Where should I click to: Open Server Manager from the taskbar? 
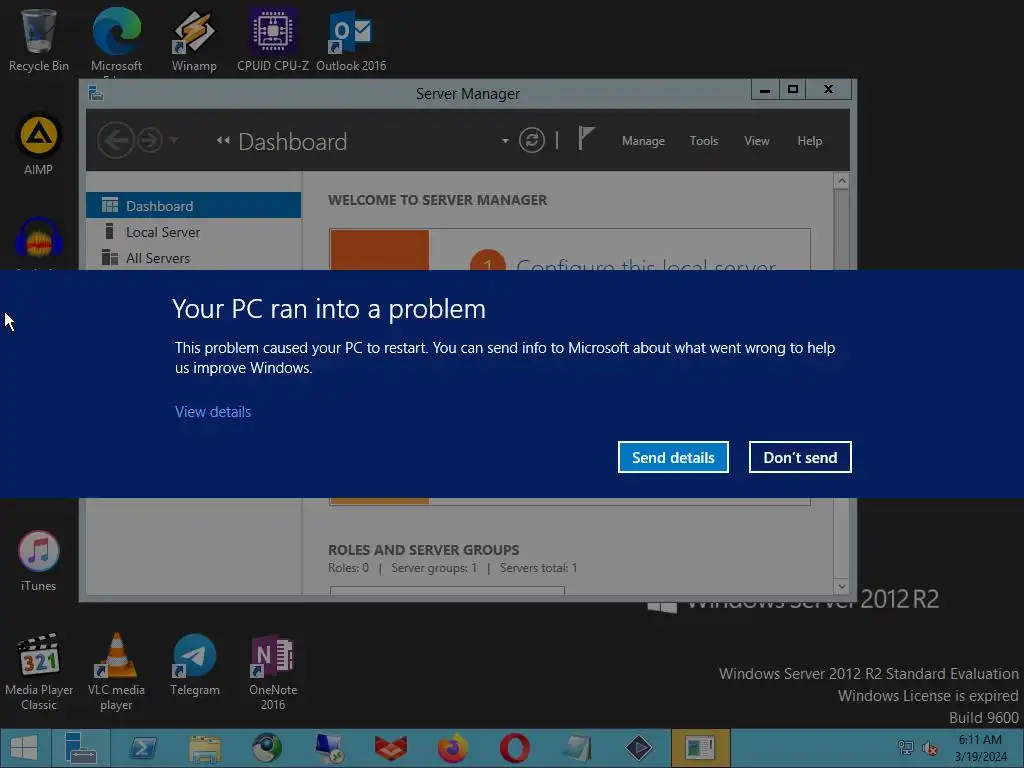click(80, 748)
